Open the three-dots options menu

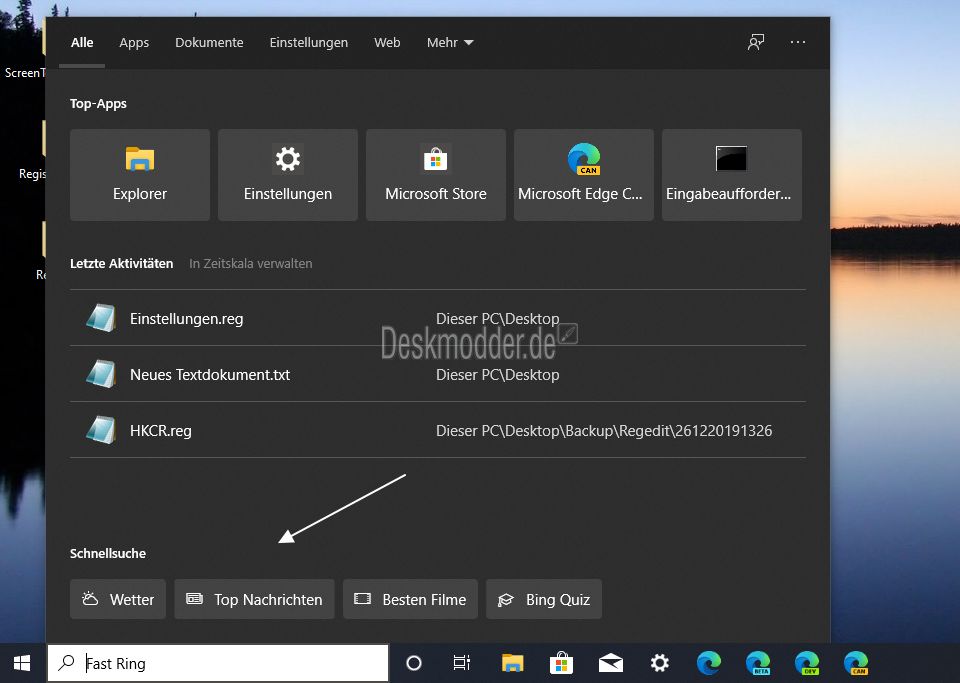pos(798,42)
